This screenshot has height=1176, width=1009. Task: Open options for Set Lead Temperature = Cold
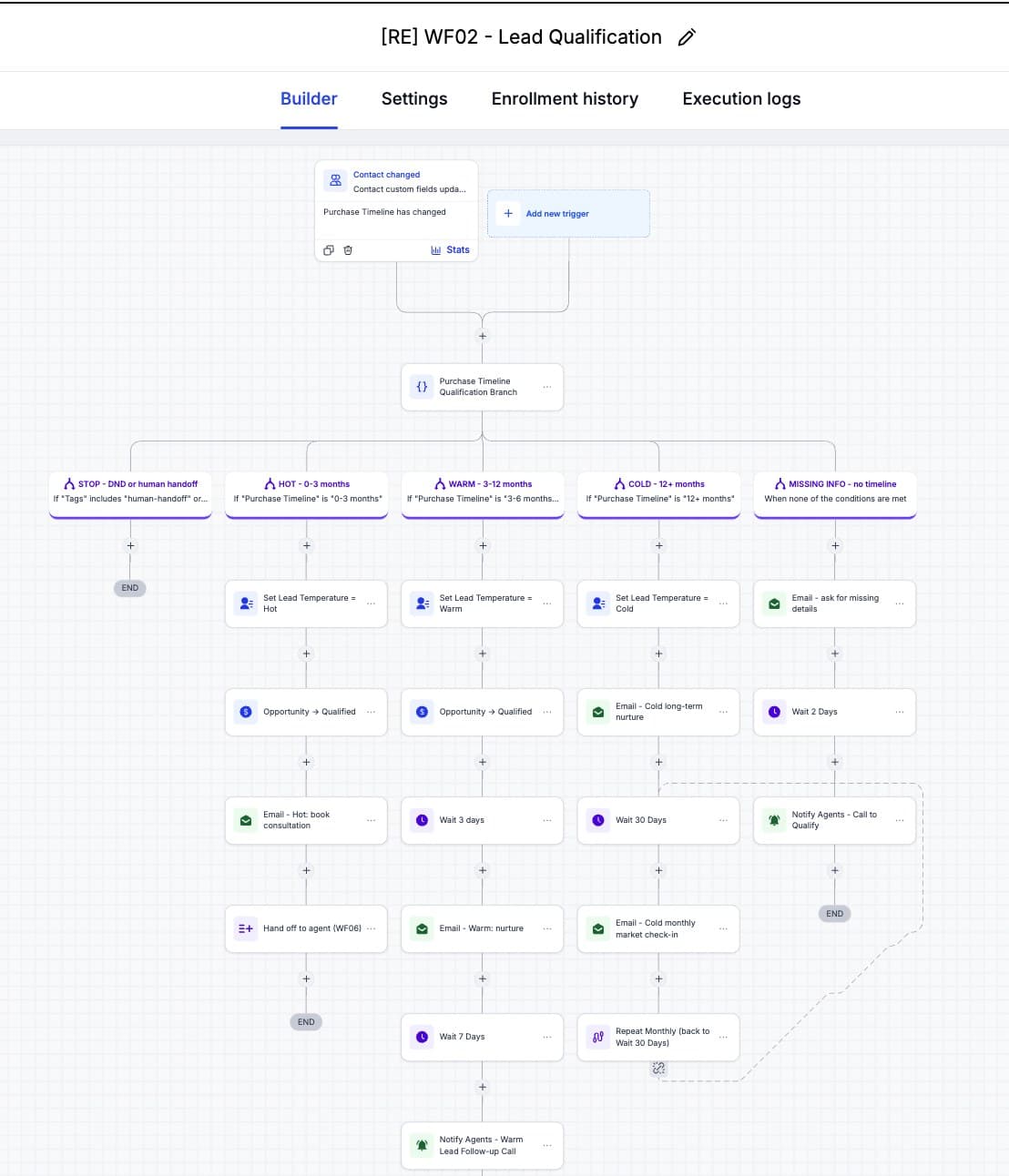coord(723,603)
